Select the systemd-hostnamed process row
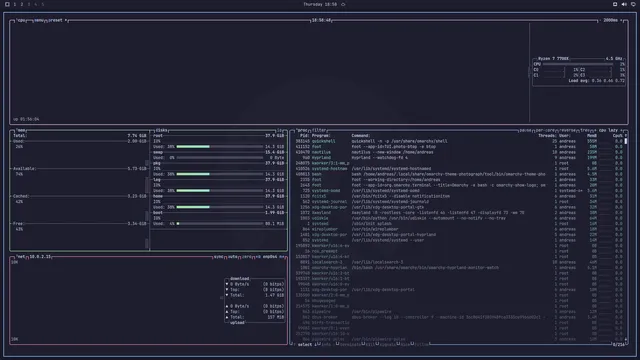 [459, 169]
